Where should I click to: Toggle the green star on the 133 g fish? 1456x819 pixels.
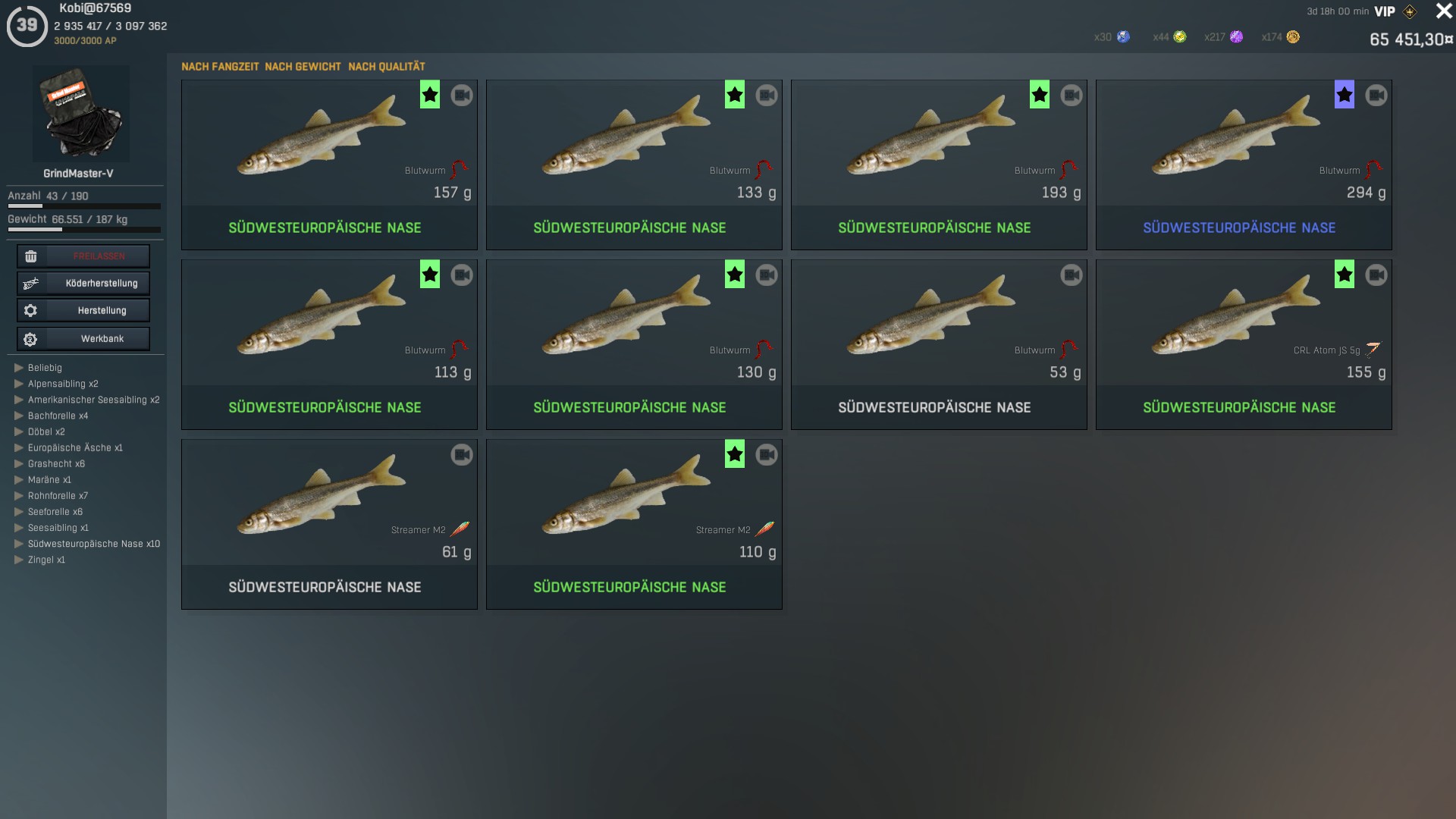point(735,95)
